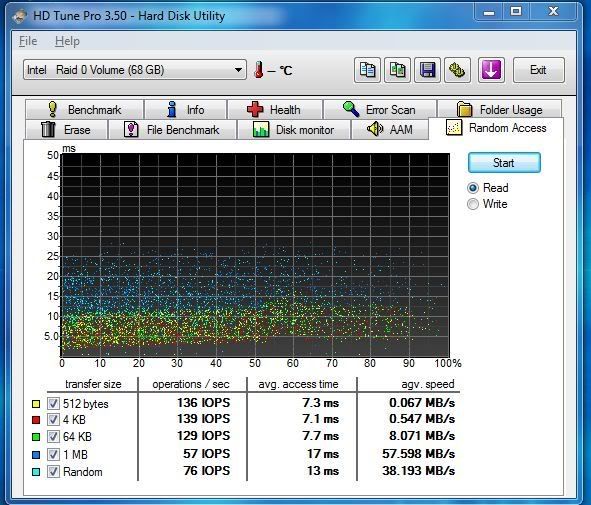Disable the 1 MB checkbox
Image resolution: width=591 pixels, height=505 pixels.
click(x=53, y=454)
